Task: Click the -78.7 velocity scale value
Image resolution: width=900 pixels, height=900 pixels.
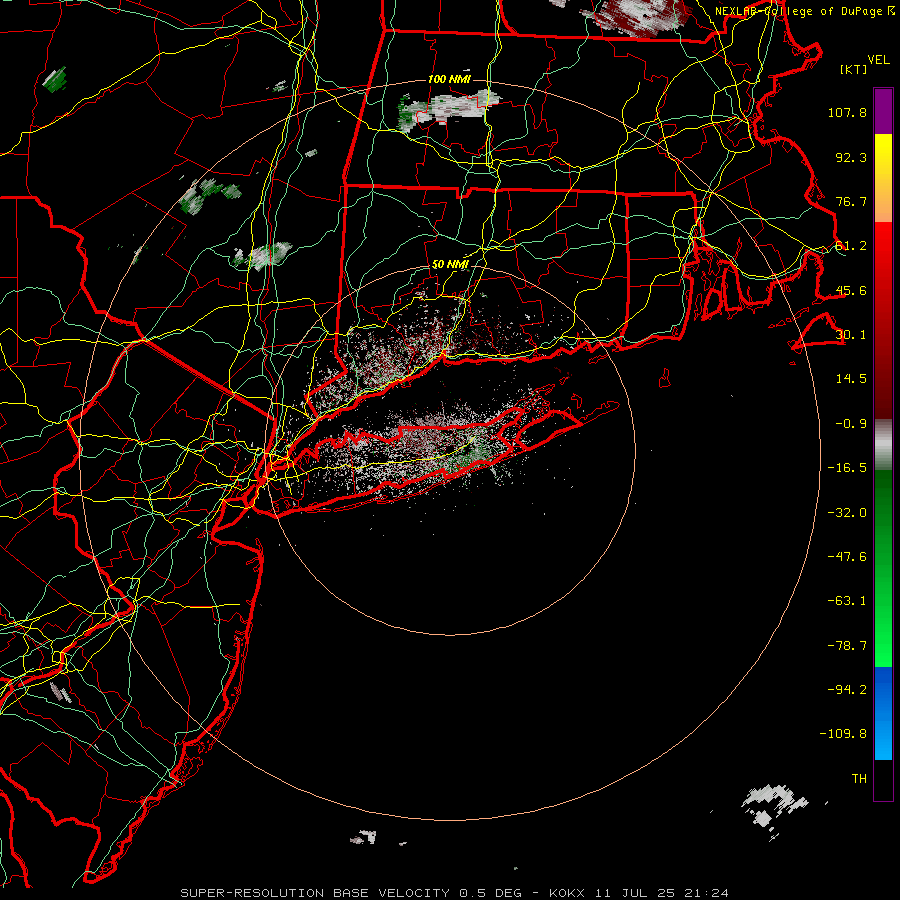Action: tap(847, 646)
